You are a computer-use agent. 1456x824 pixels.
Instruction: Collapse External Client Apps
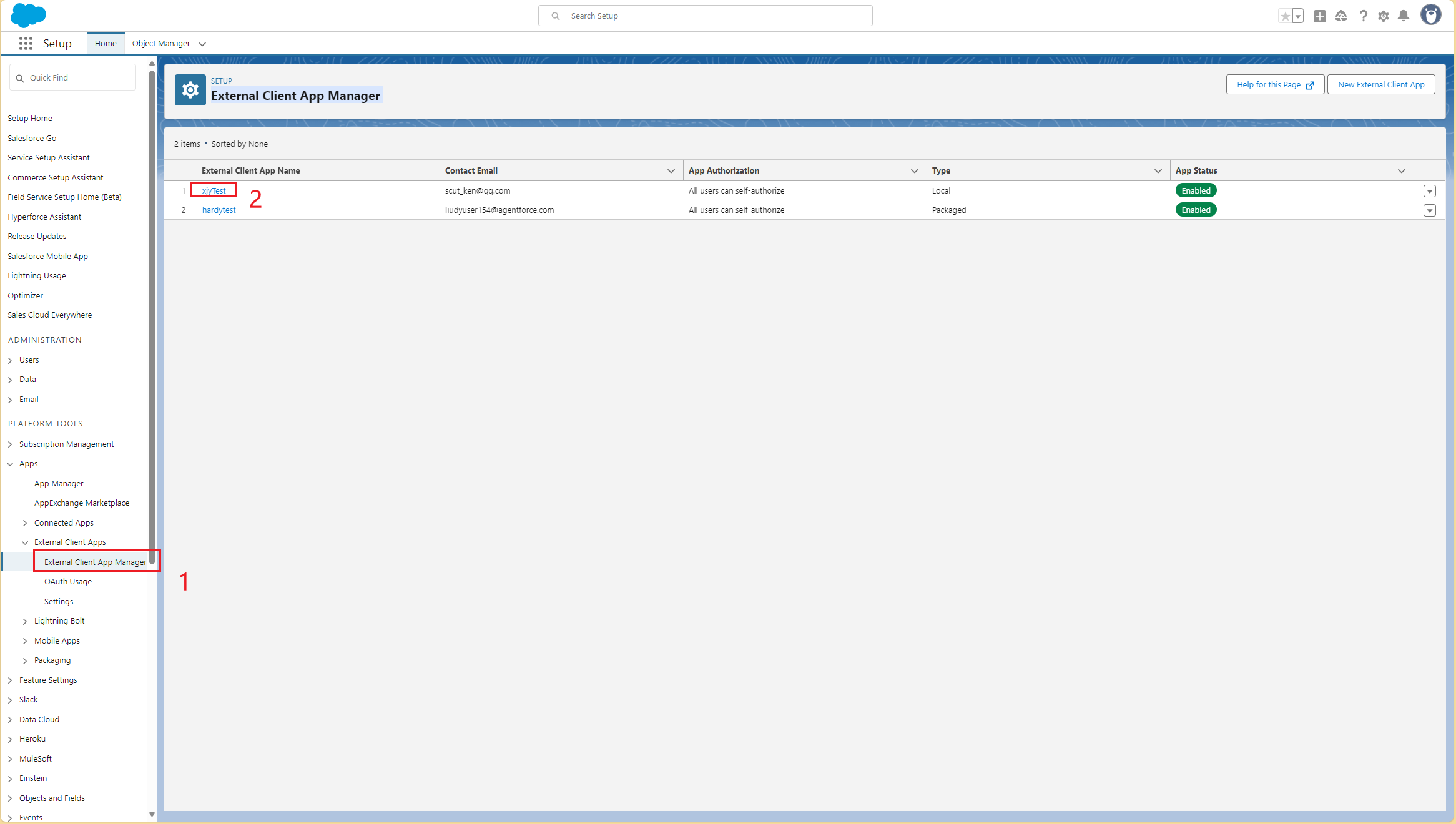tap(25, 542)
